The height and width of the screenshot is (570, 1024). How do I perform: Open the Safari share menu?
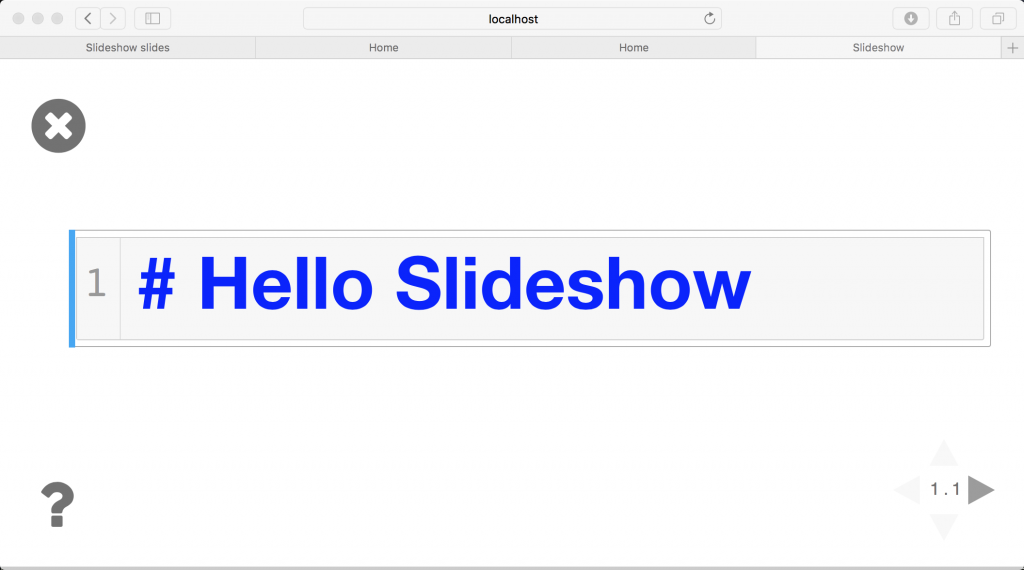pyautogui.click(x=954, y=18)
